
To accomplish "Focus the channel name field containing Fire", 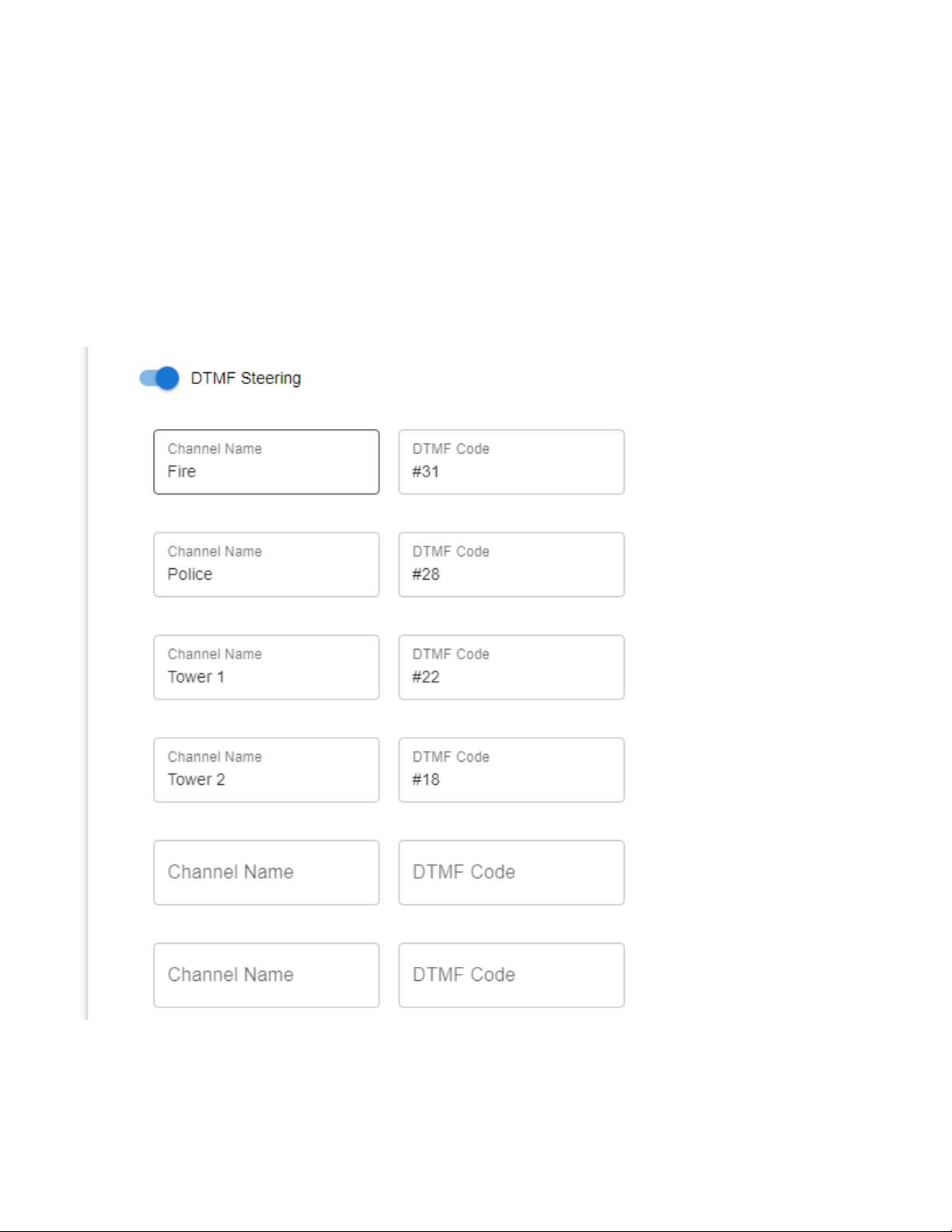I will (x=267, y=462).
